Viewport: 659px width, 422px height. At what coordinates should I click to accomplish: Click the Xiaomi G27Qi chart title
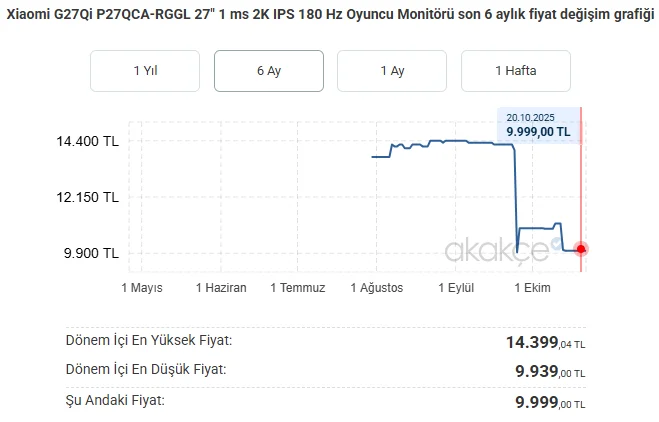329,18
